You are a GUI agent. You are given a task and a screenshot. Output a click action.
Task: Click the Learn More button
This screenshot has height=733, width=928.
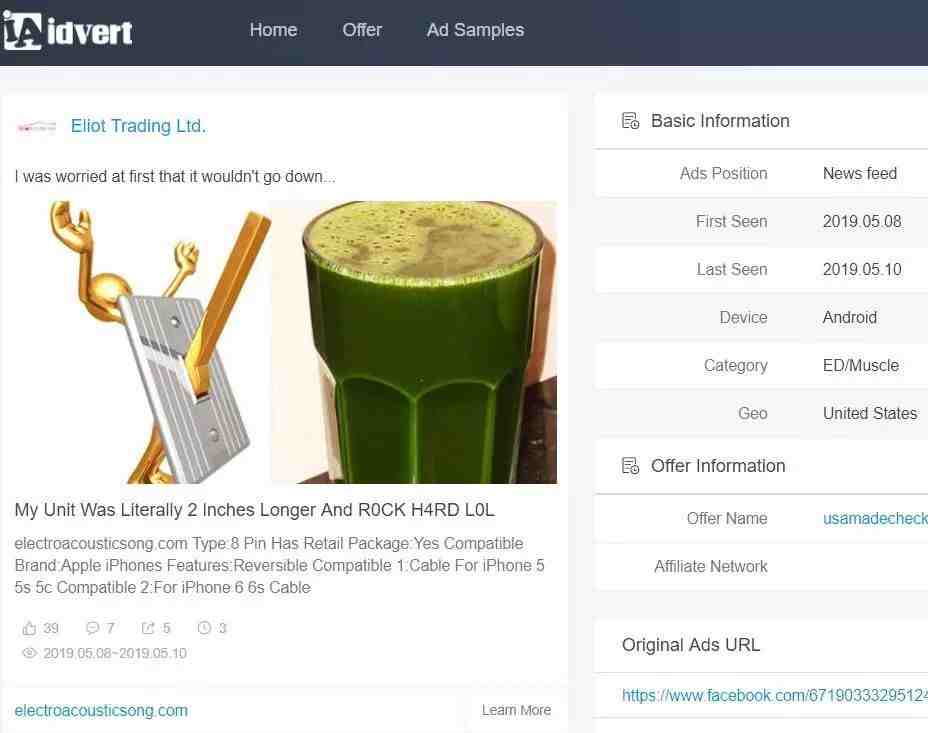click(x=516, y=710)
